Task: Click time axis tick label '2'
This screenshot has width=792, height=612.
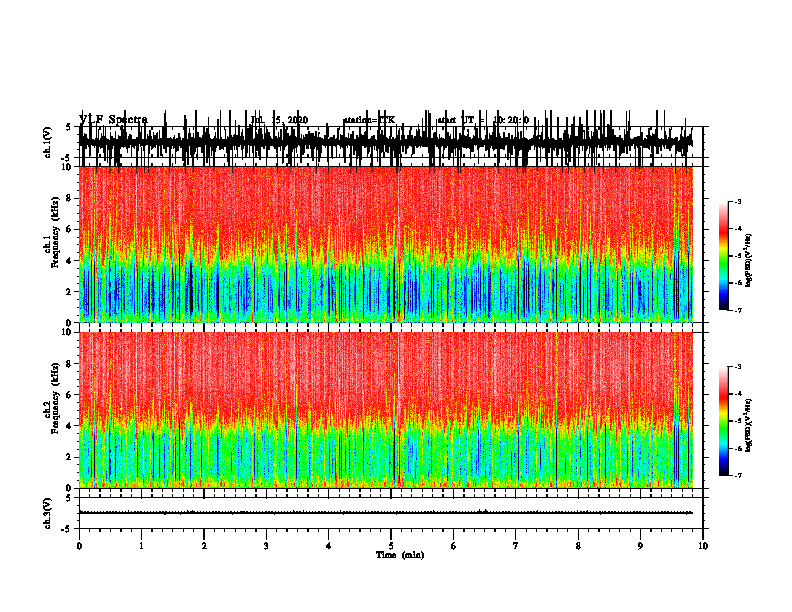Action: tap(204, 546)
